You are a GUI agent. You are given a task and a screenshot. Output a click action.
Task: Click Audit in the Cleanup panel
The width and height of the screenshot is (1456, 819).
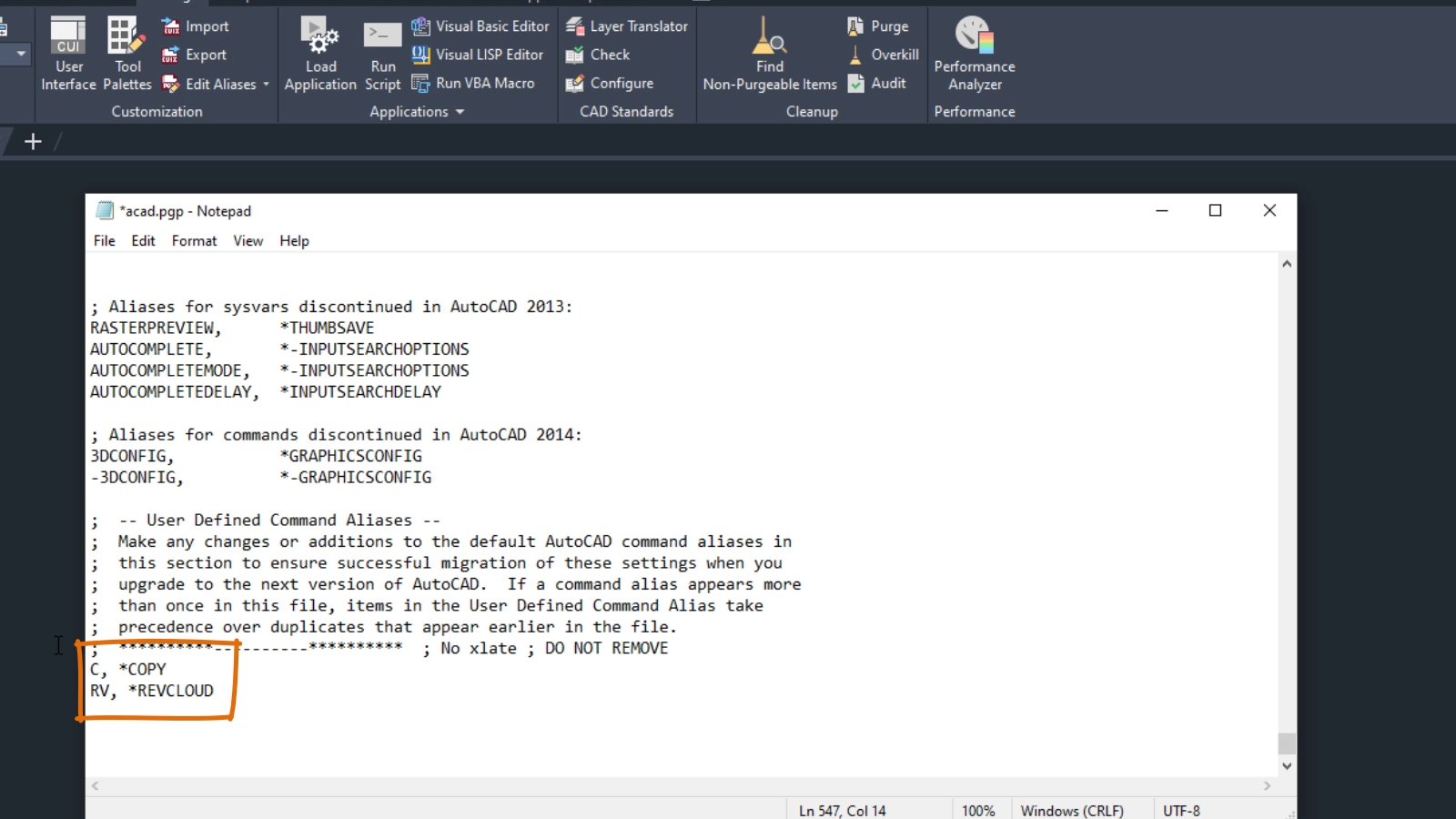point(878,83)
